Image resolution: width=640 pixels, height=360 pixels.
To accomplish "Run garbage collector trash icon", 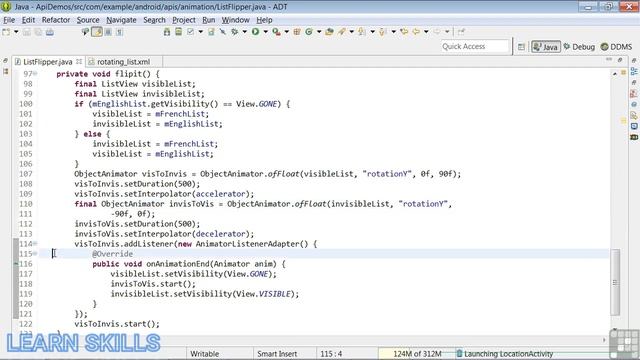I will click(x=459, y=354).
